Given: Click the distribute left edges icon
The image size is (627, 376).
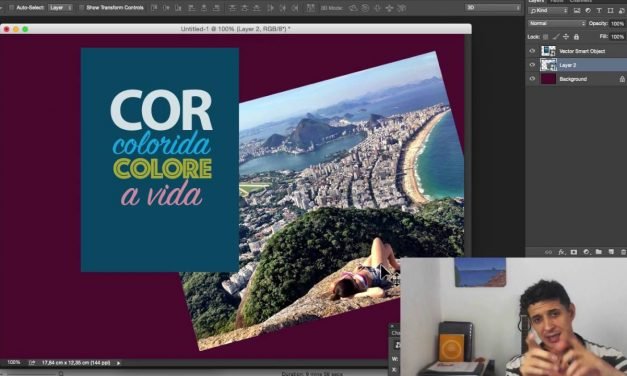Looking at the screenshot, I should tap(271, 8).
